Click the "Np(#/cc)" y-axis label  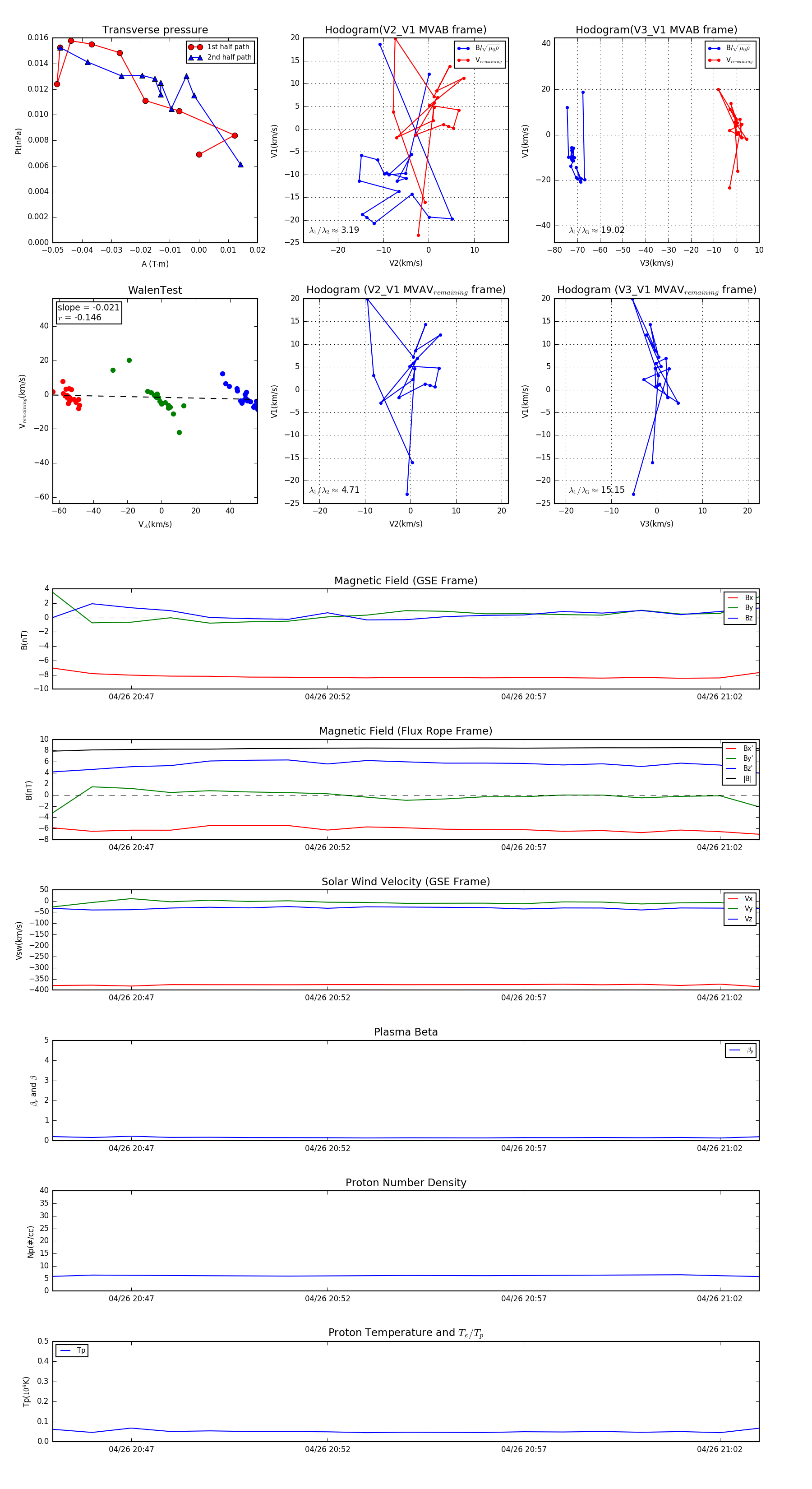tap(31, 1241)
